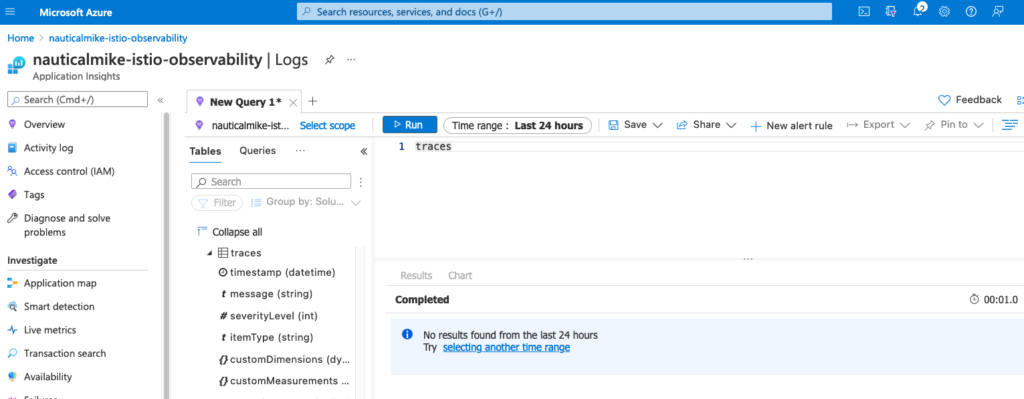Run the traces query
The width and height of the screenshot is (1024, 399).
click(x=409, y=125)
